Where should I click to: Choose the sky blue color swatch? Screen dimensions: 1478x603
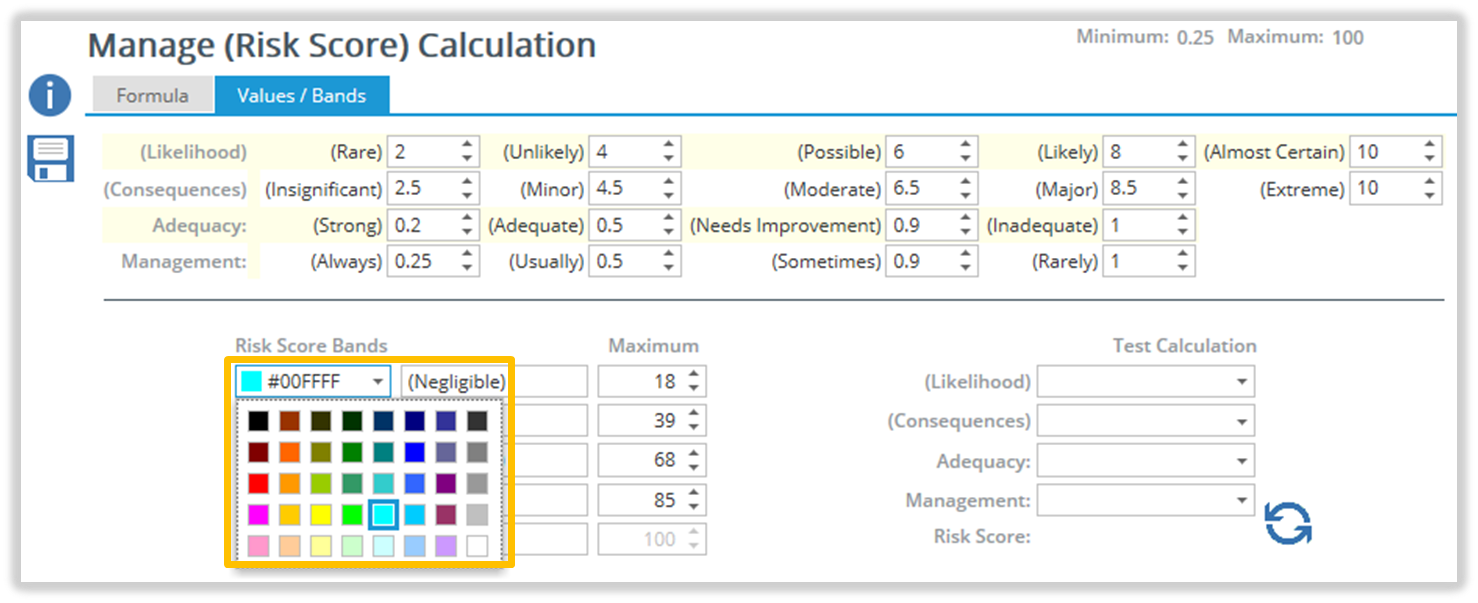(x=415, y=515)
